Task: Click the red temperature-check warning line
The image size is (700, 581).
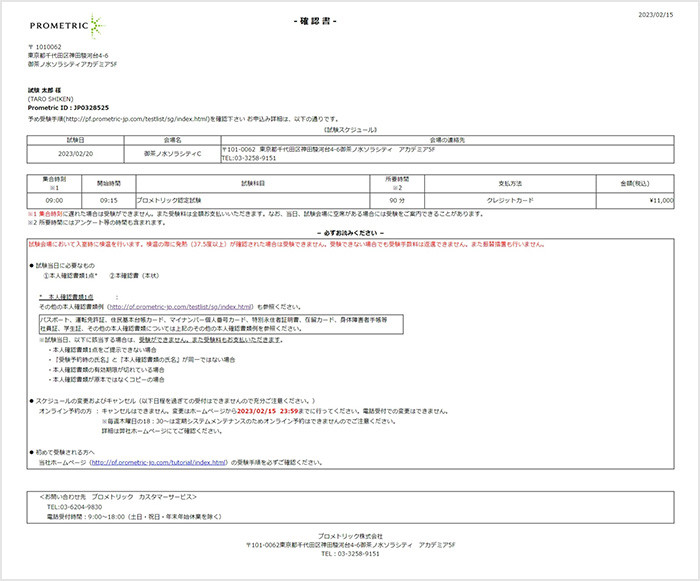Action: click(287, 244)
